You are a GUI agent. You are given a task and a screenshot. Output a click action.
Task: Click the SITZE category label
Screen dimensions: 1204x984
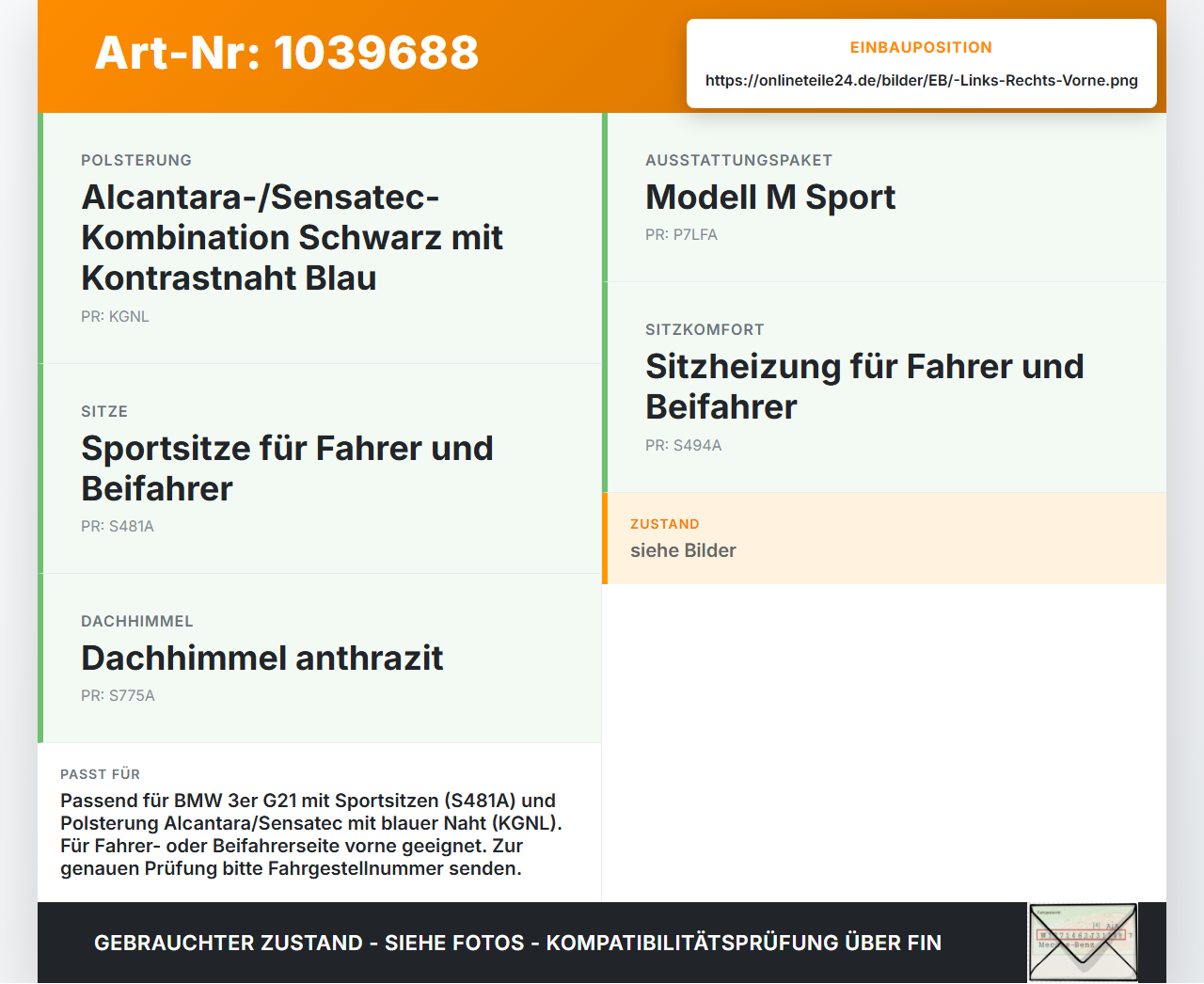coord(104,412)
